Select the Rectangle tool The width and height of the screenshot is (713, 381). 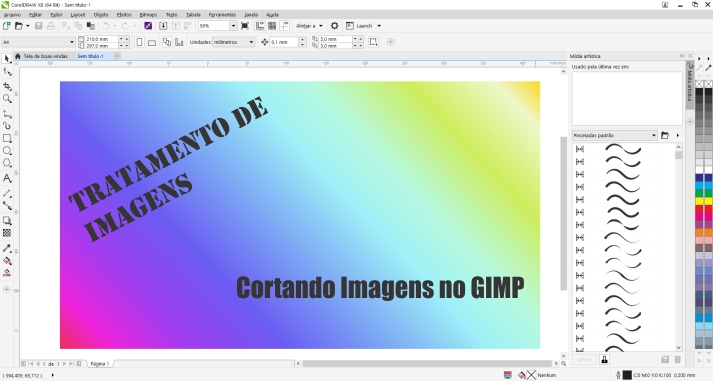7,138
